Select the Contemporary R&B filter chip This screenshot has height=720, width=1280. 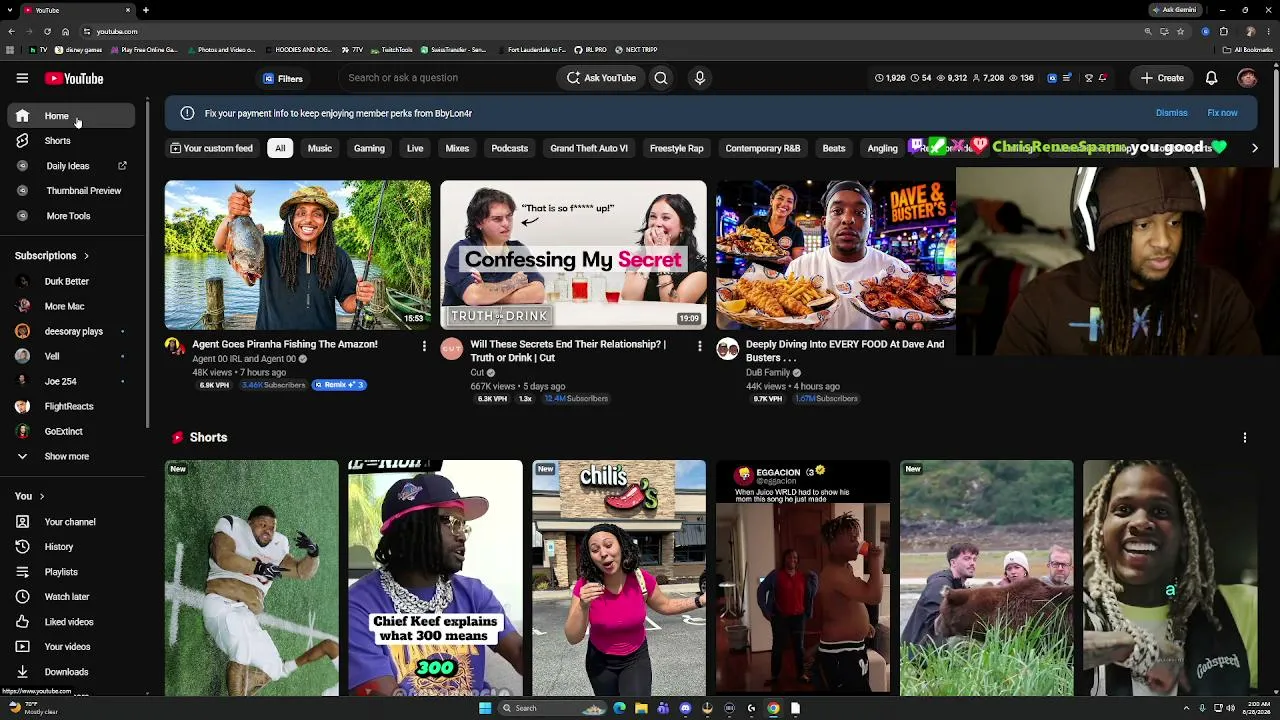click(x=763, y=148)
